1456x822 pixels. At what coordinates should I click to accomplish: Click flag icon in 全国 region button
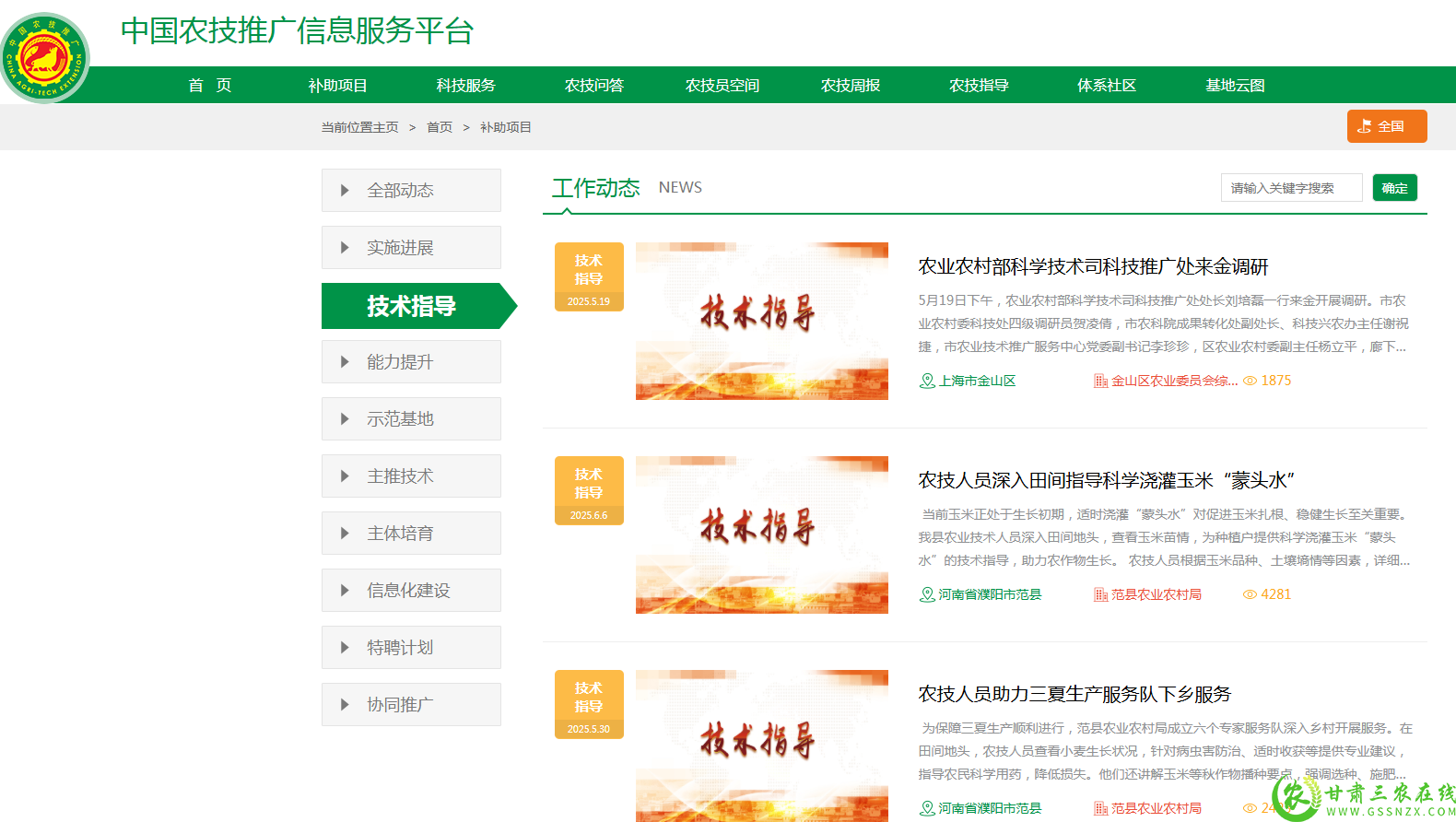(x=1365, y=126)
